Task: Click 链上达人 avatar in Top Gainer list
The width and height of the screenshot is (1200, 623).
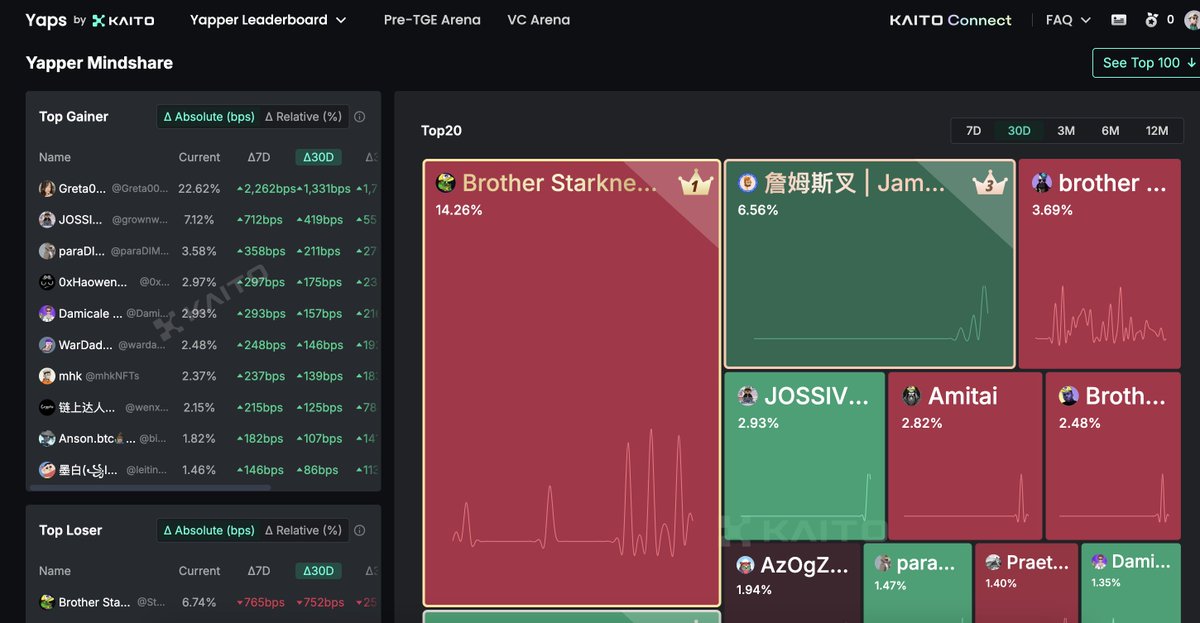Action: click(47, 408)
